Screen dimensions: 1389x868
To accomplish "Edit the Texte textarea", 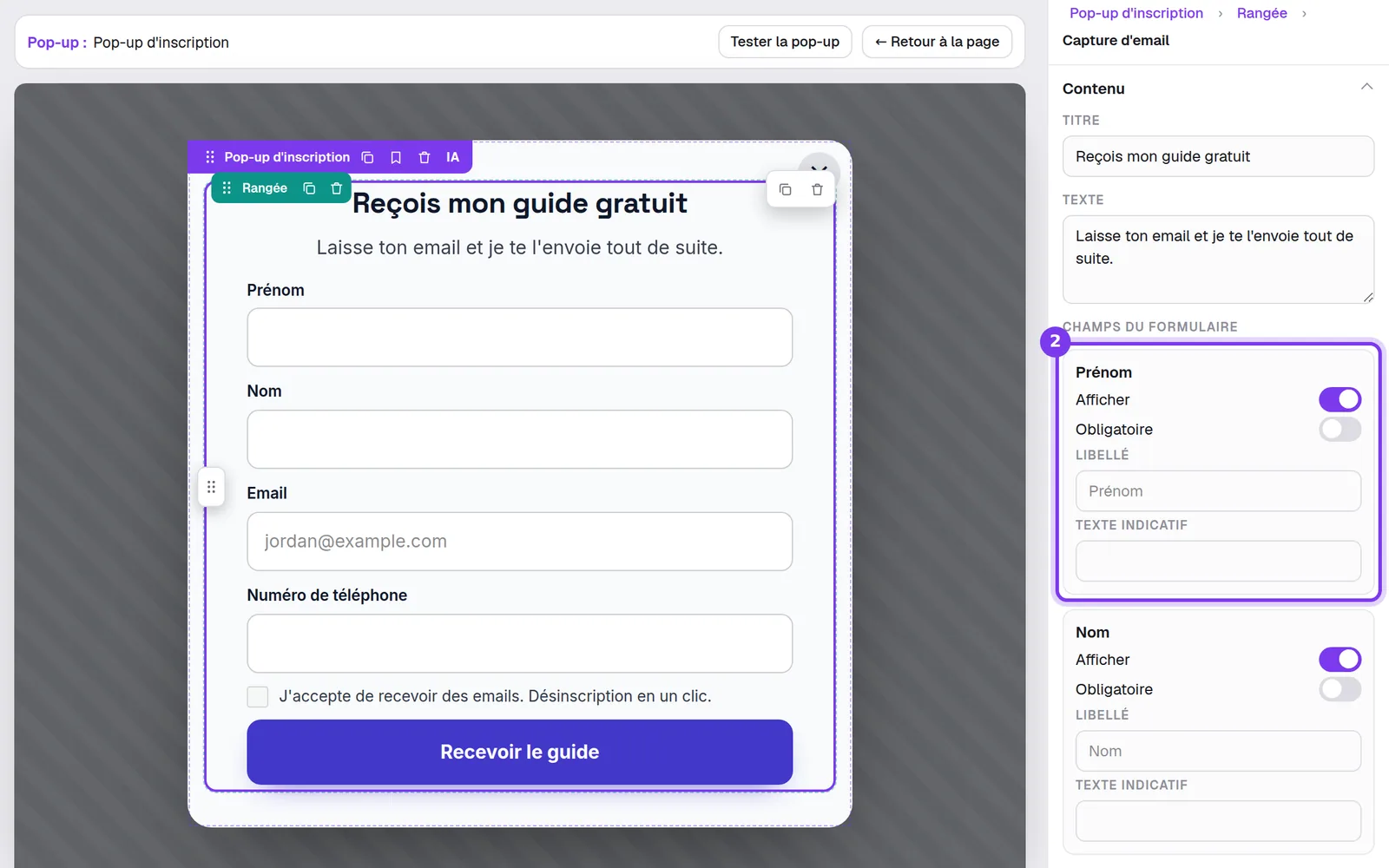I will (x=1217, y=259).
